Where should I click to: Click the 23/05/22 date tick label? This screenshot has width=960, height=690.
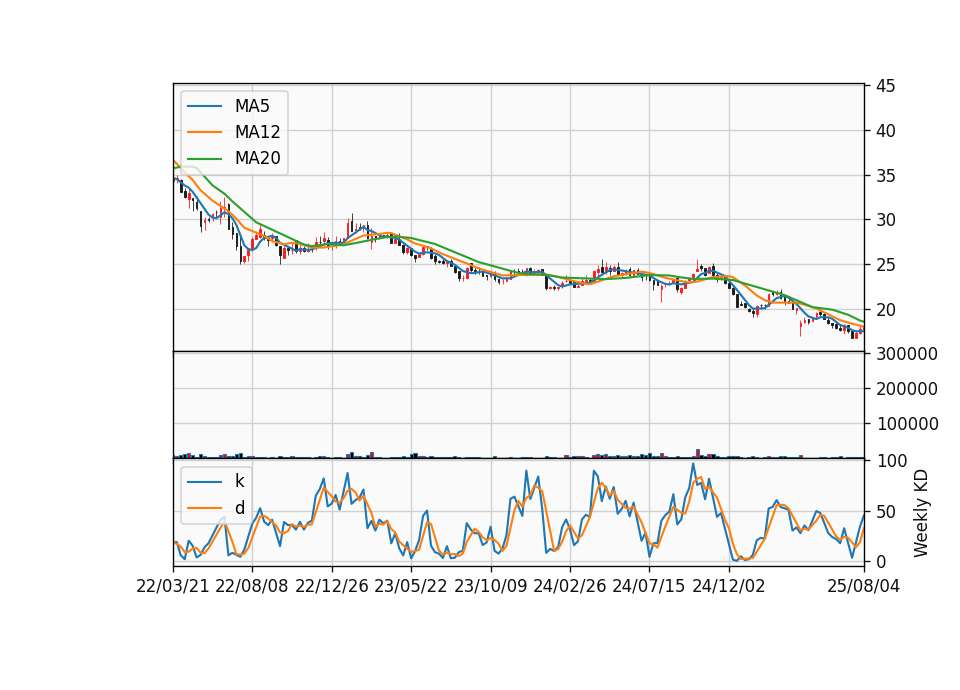[x=411, y=586]
